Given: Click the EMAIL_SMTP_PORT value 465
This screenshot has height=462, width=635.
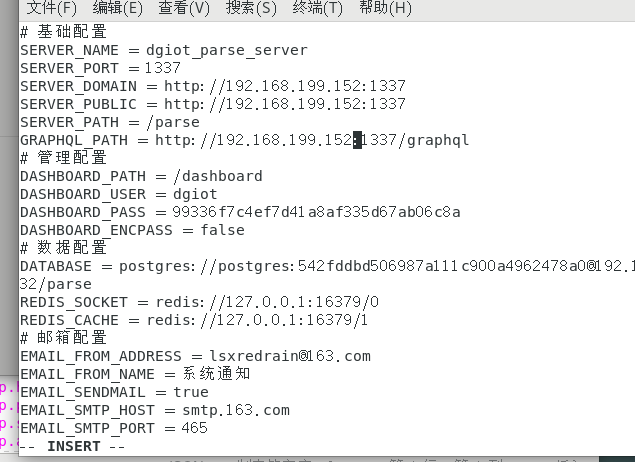Looking at the screenshot, I should pyautogui.click(x=194, y=428).
